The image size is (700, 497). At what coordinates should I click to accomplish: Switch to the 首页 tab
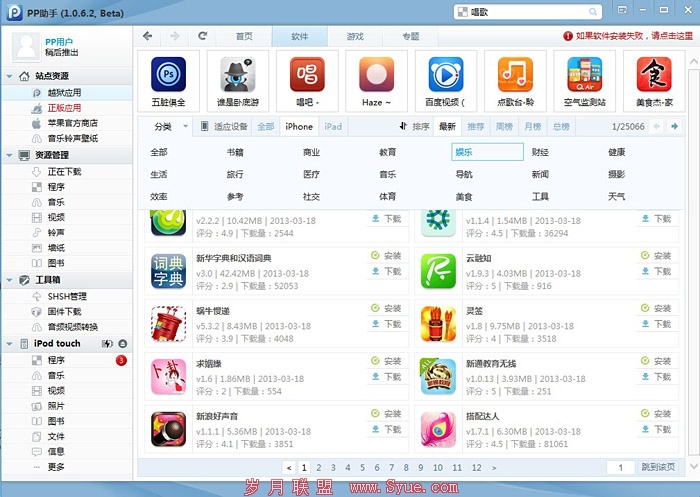(244, 36)
